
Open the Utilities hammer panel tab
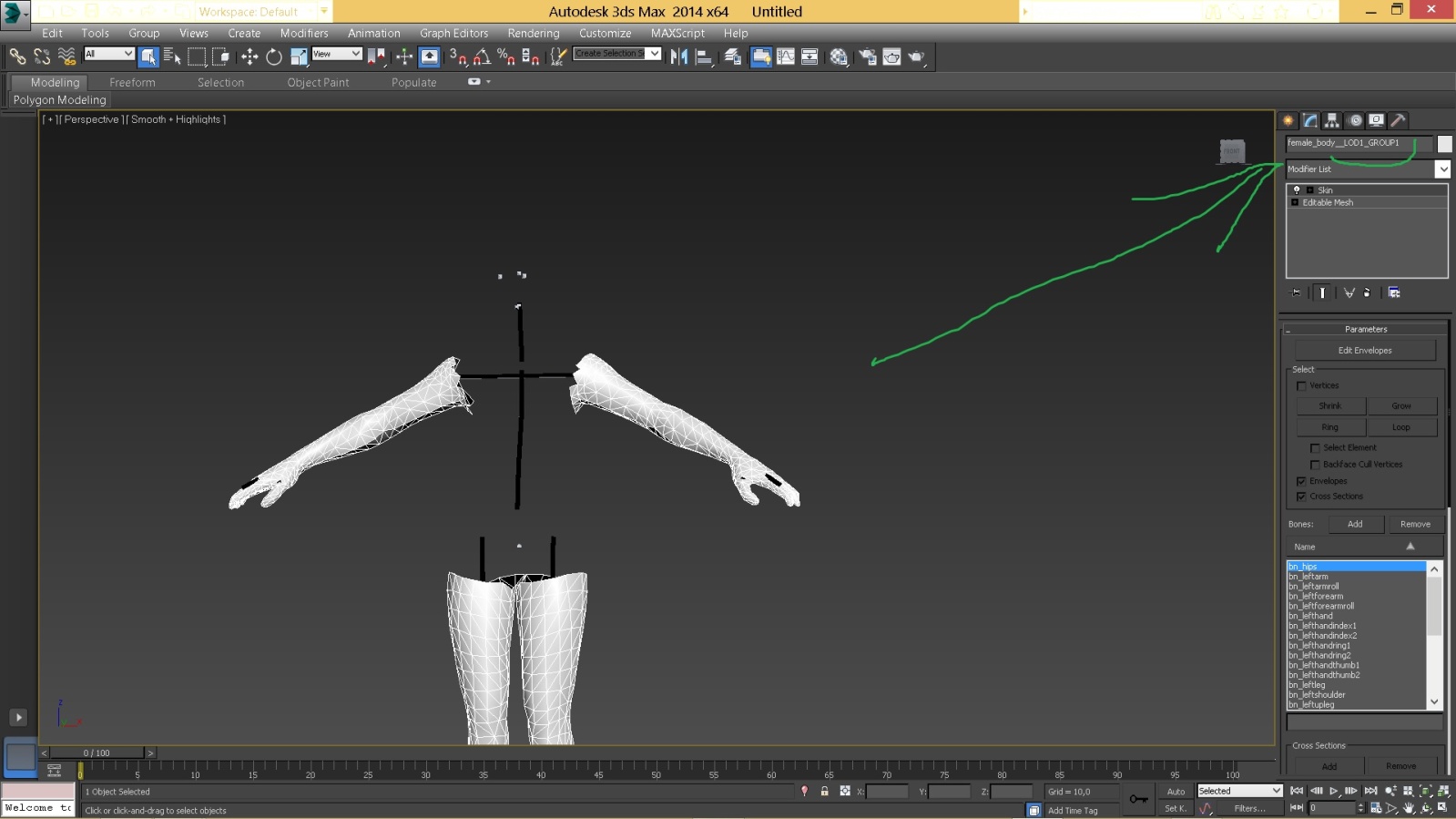1399,120
